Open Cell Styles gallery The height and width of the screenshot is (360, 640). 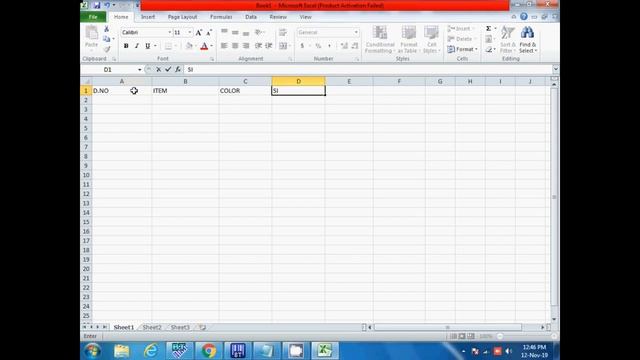tap(431, 39)
